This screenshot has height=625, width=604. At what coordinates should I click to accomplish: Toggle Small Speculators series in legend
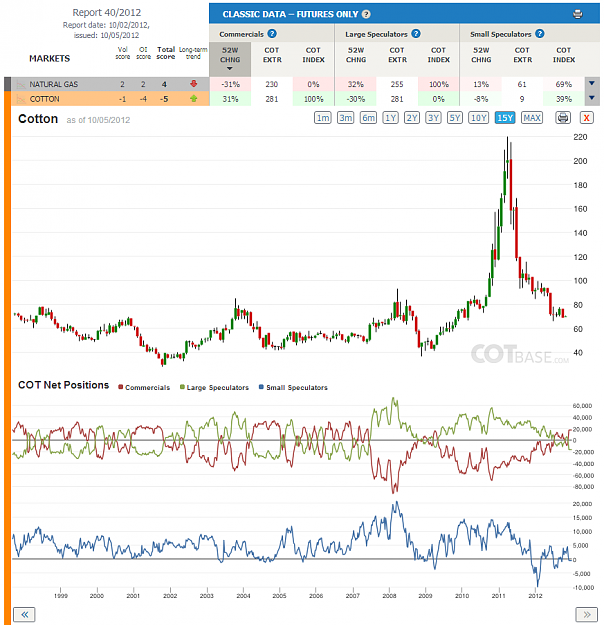click(x=293, y=387)
